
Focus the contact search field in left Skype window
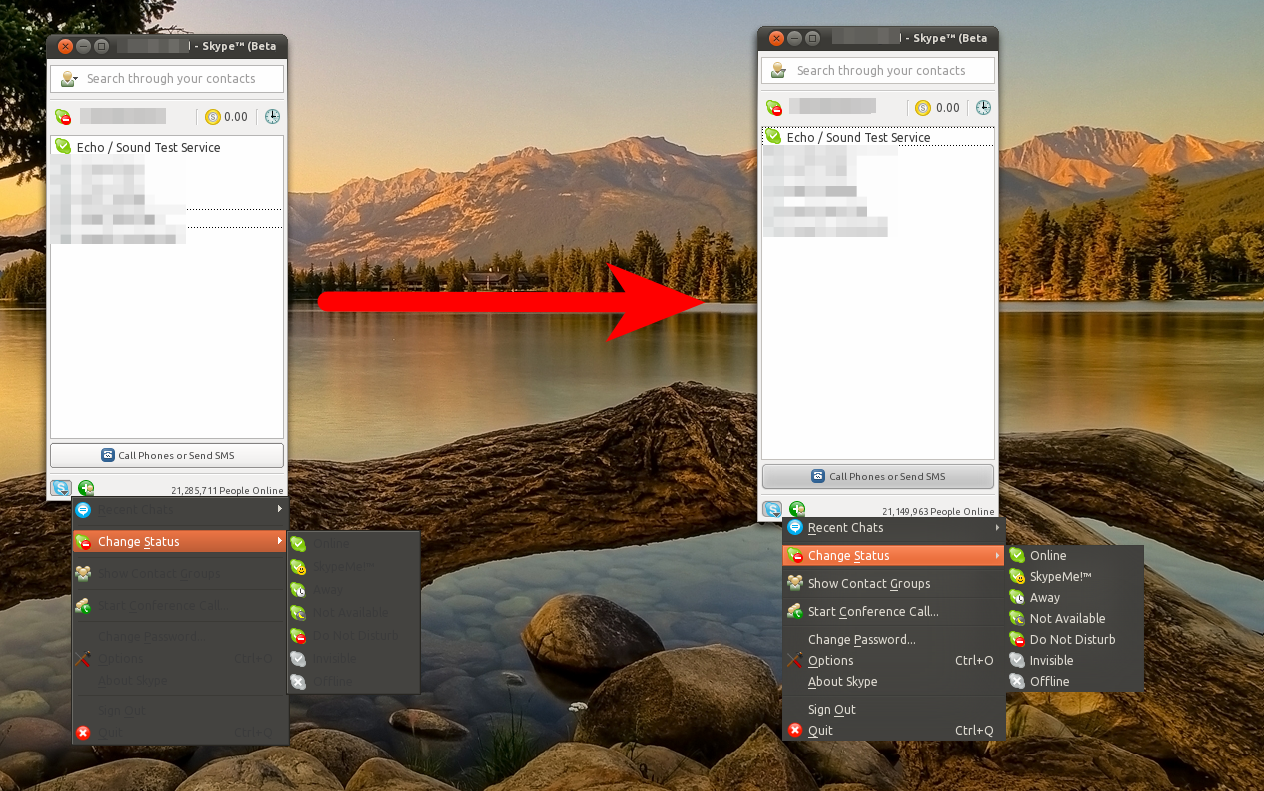click(167, 79)
